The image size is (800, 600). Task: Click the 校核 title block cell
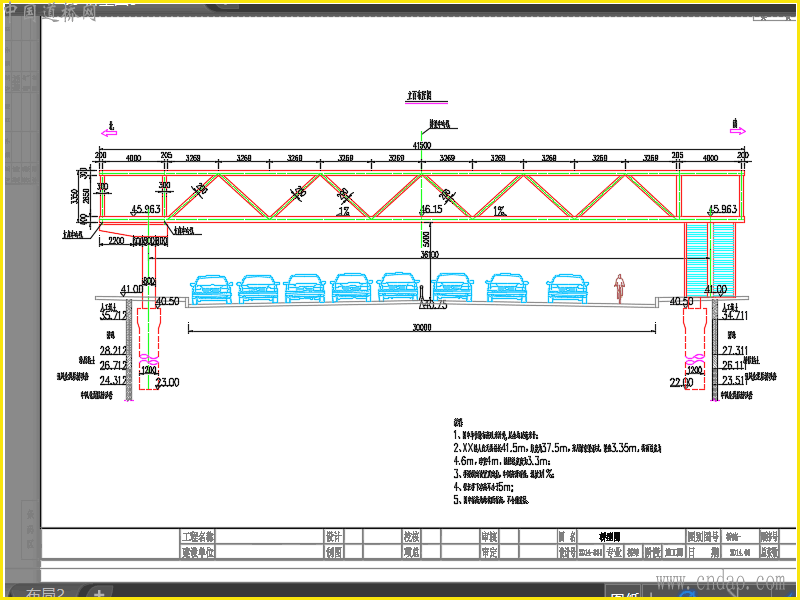coord(411,536)
